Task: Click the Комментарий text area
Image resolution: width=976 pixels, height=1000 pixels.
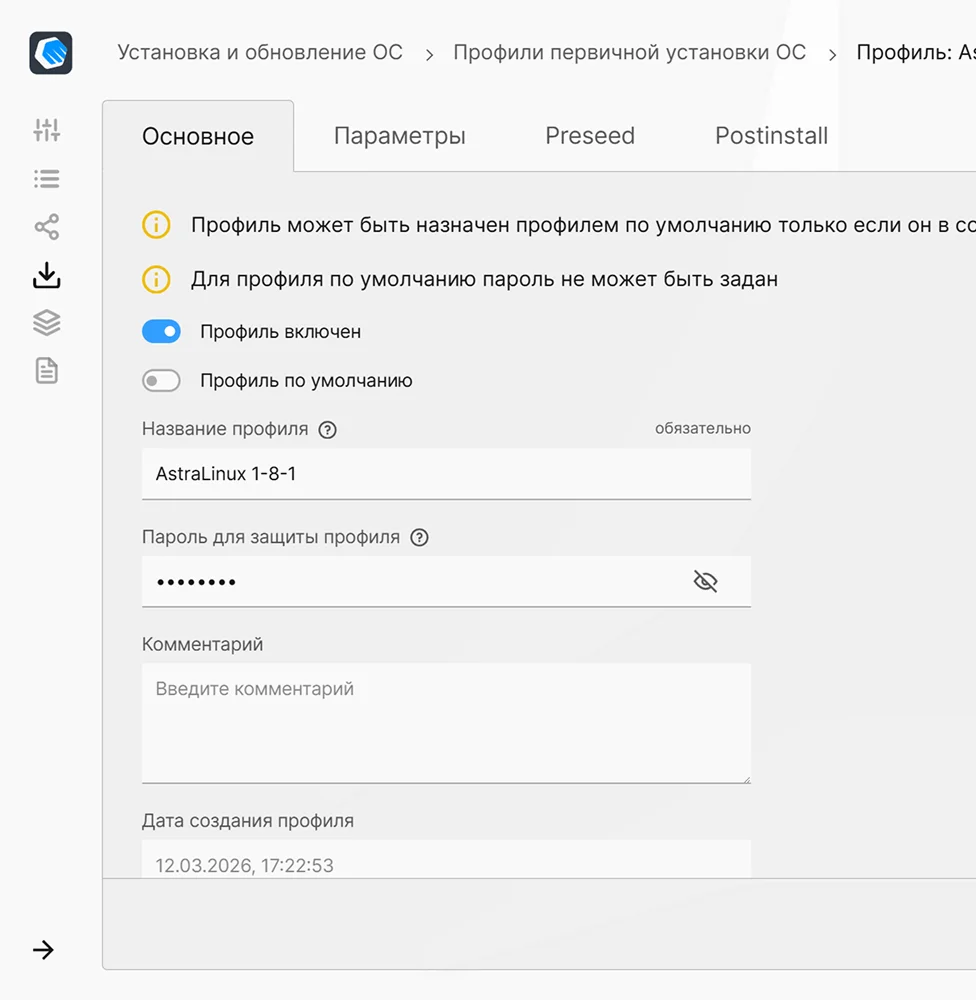Action: coord(447,723)
